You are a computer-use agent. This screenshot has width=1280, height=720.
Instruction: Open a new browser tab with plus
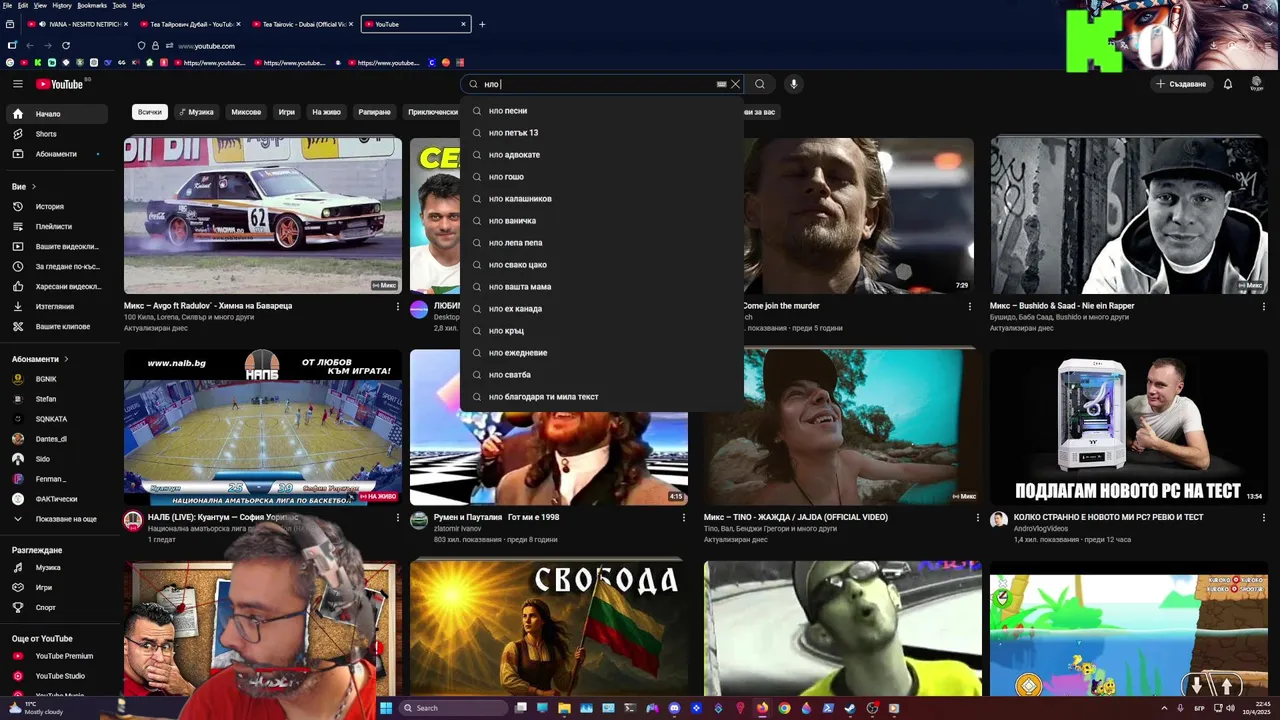[482, 24]
